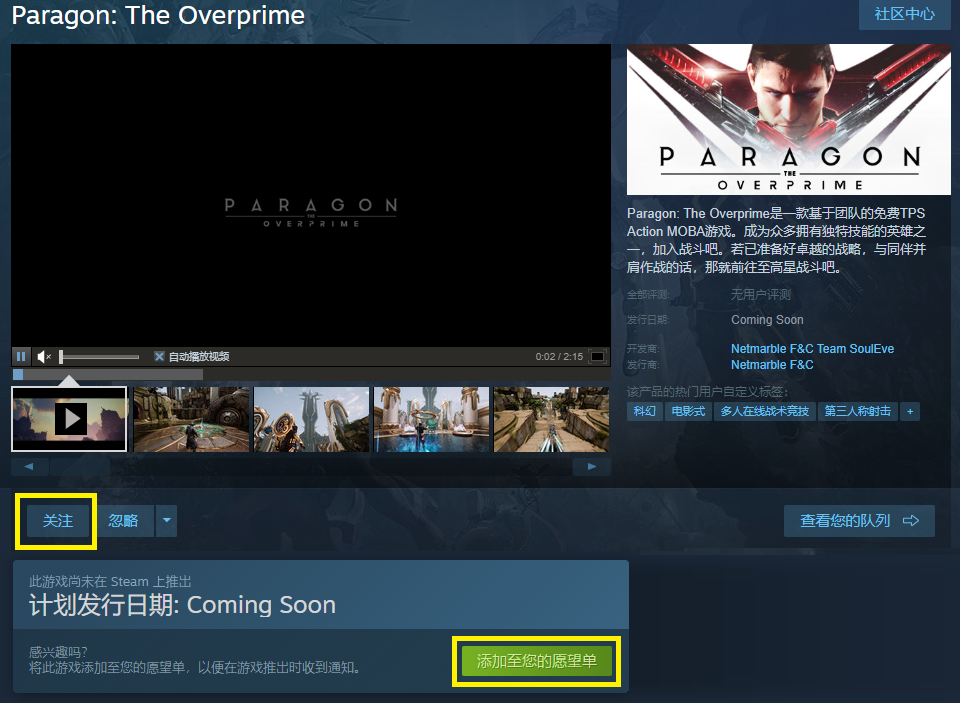Click the 忽略 ignore button
Viewport: 960px width, 704px height.
123,521
